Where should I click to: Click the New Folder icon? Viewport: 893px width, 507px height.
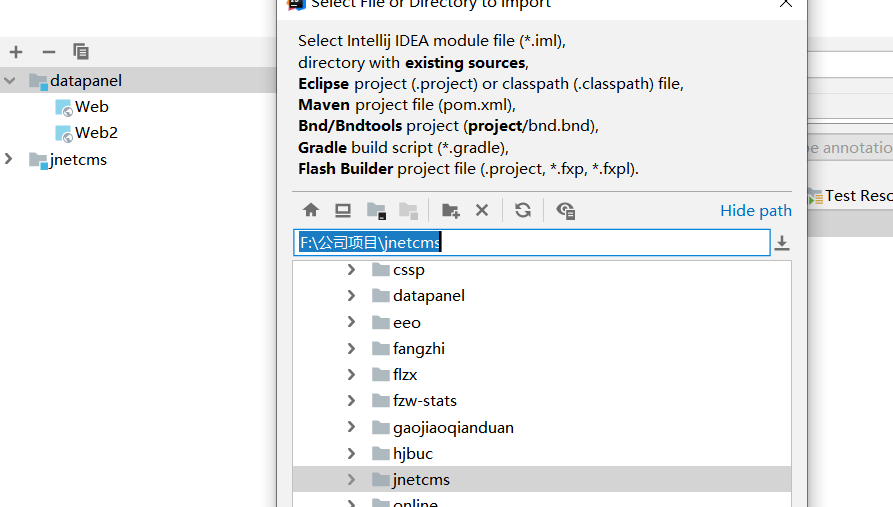[x=451, y=210]
